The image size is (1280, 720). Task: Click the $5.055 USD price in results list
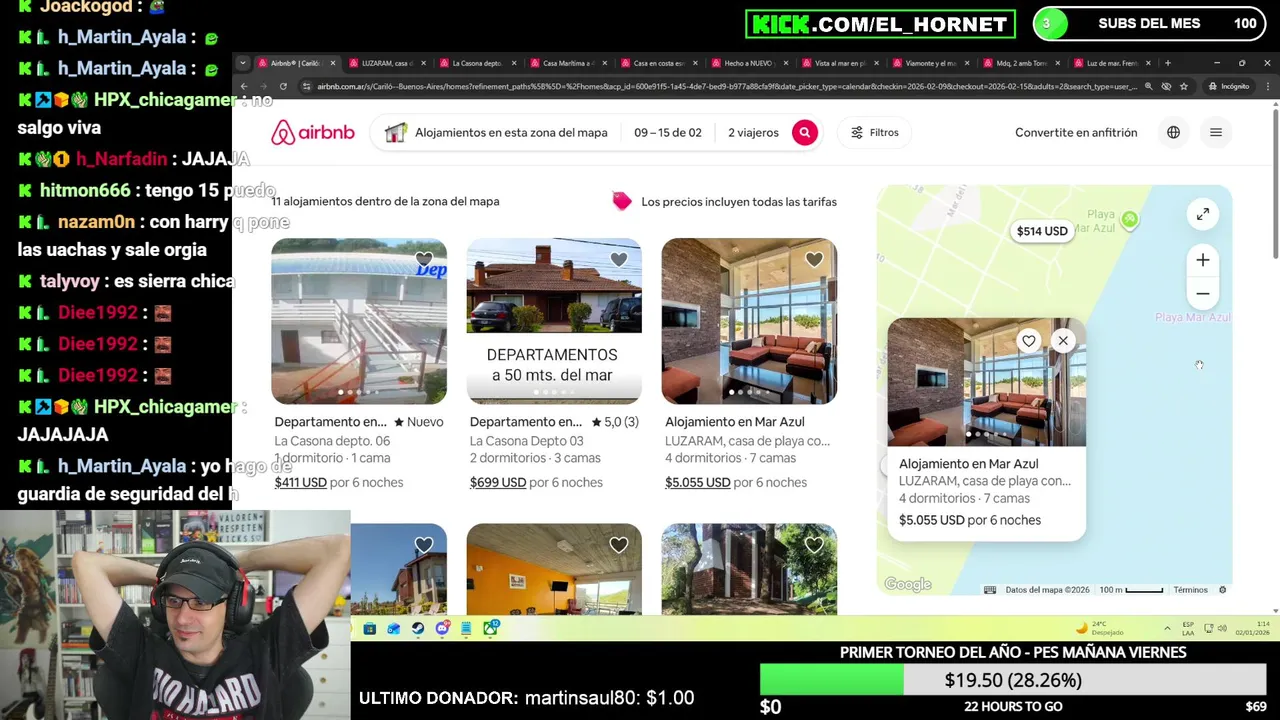pos(697,482)
